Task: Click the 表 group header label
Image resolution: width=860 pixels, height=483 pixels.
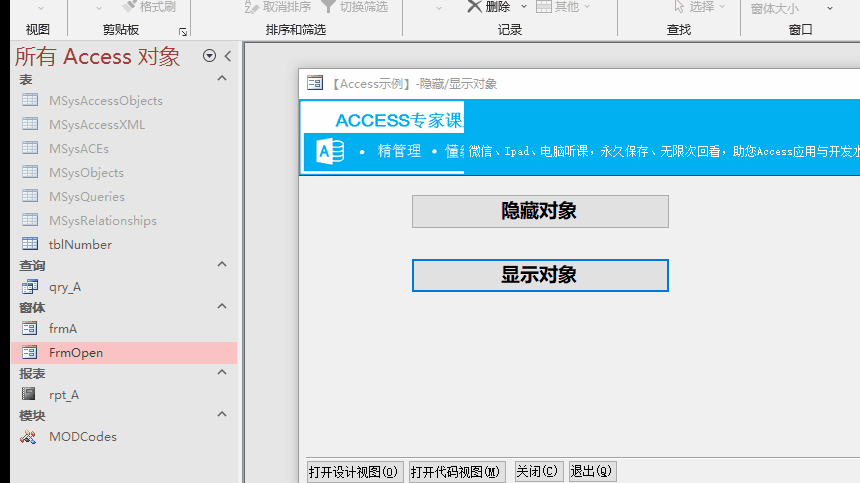Action: [26, 79]
